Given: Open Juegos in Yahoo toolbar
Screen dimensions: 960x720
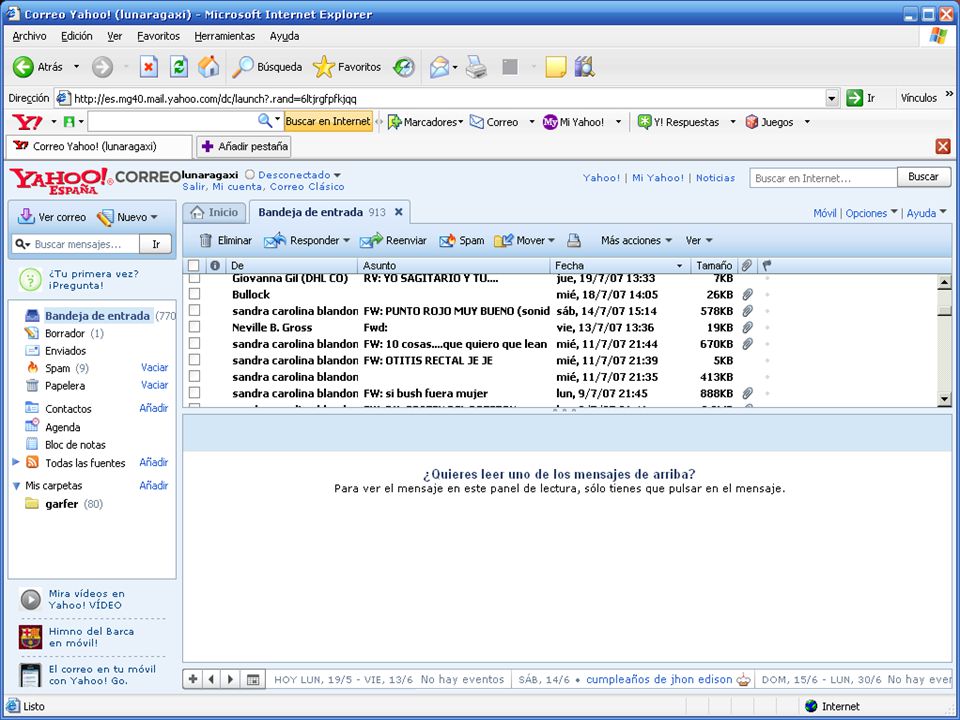Looking at the screenshot, I should [x=769, y=122].
